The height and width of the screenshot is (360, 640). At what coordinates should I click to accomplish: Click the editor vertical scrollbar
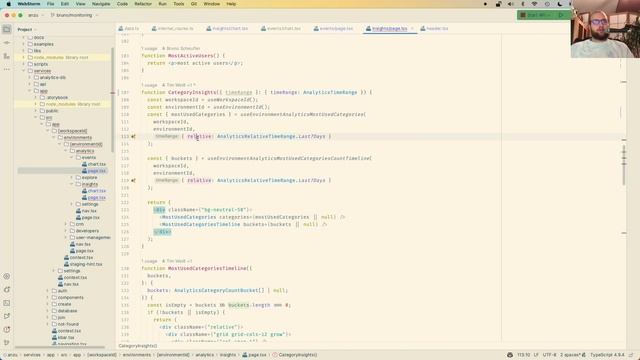pos(624,165)
